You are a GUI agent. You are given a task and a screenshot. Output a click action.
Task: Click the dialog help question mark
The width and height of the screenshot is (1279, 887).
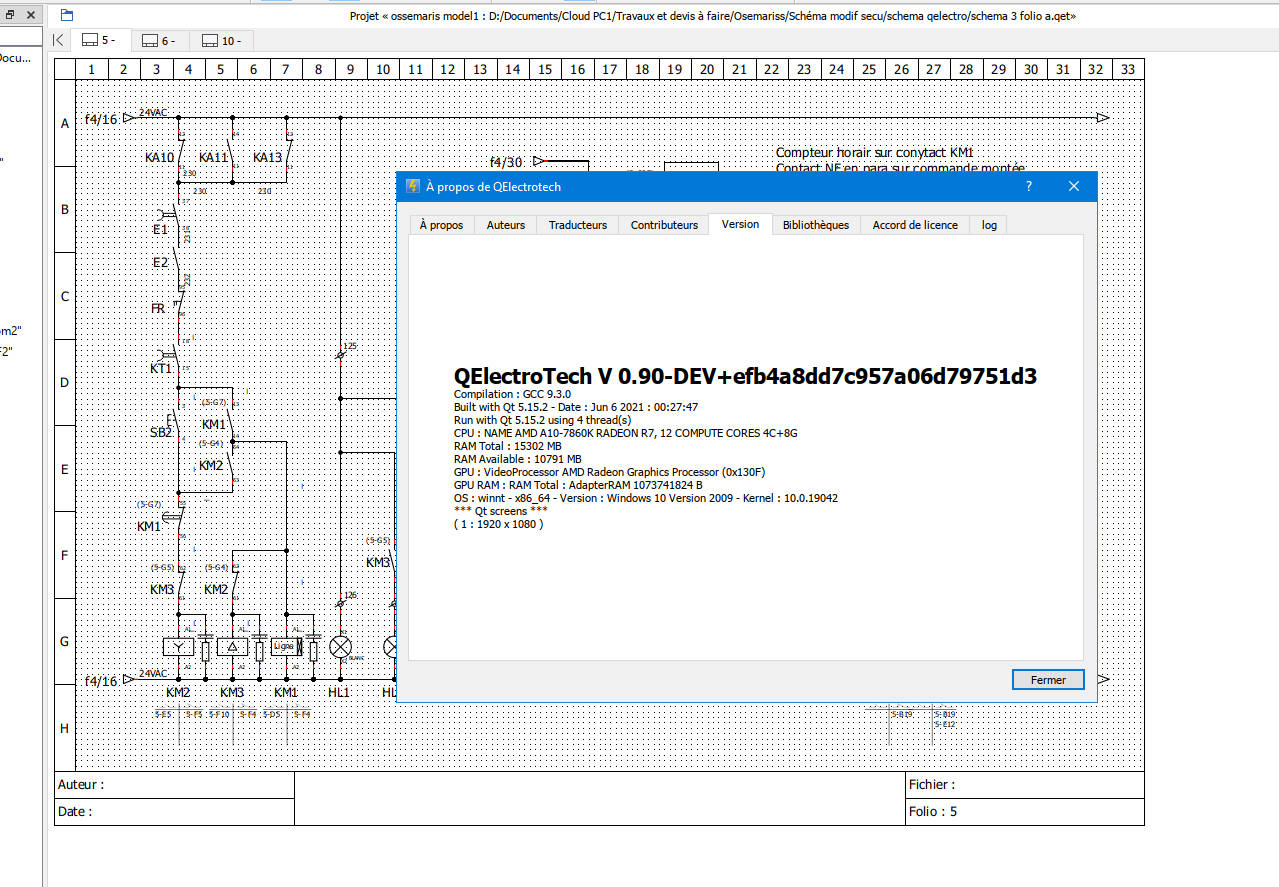pos(1028,186)
